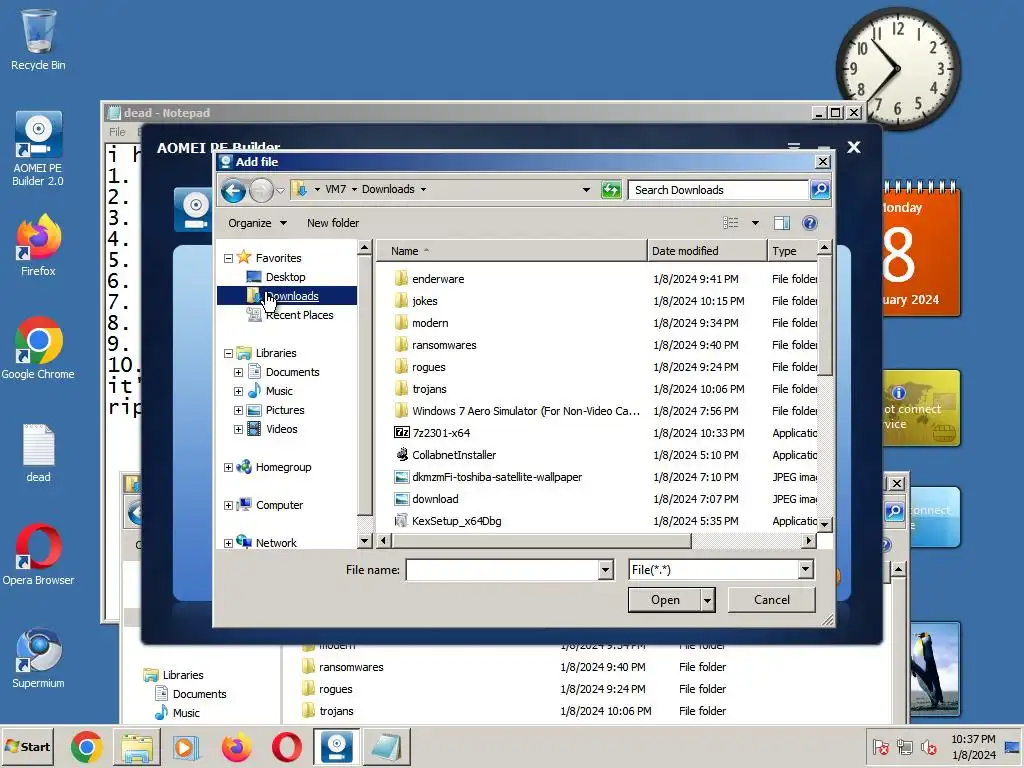Screen dimensions: 1024x768
Task: Open the help question mark icon
Action: pos(810,223)
